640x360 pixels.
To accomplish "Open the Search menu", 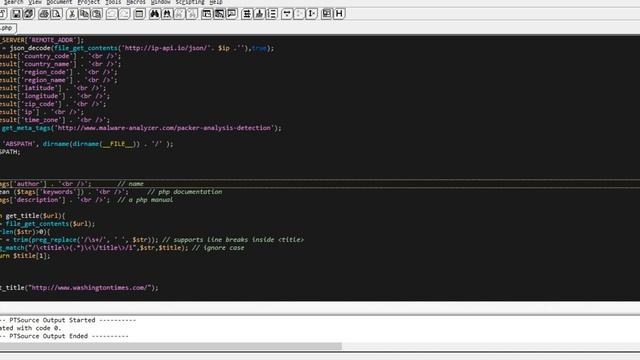I will (x=13, y=2).
